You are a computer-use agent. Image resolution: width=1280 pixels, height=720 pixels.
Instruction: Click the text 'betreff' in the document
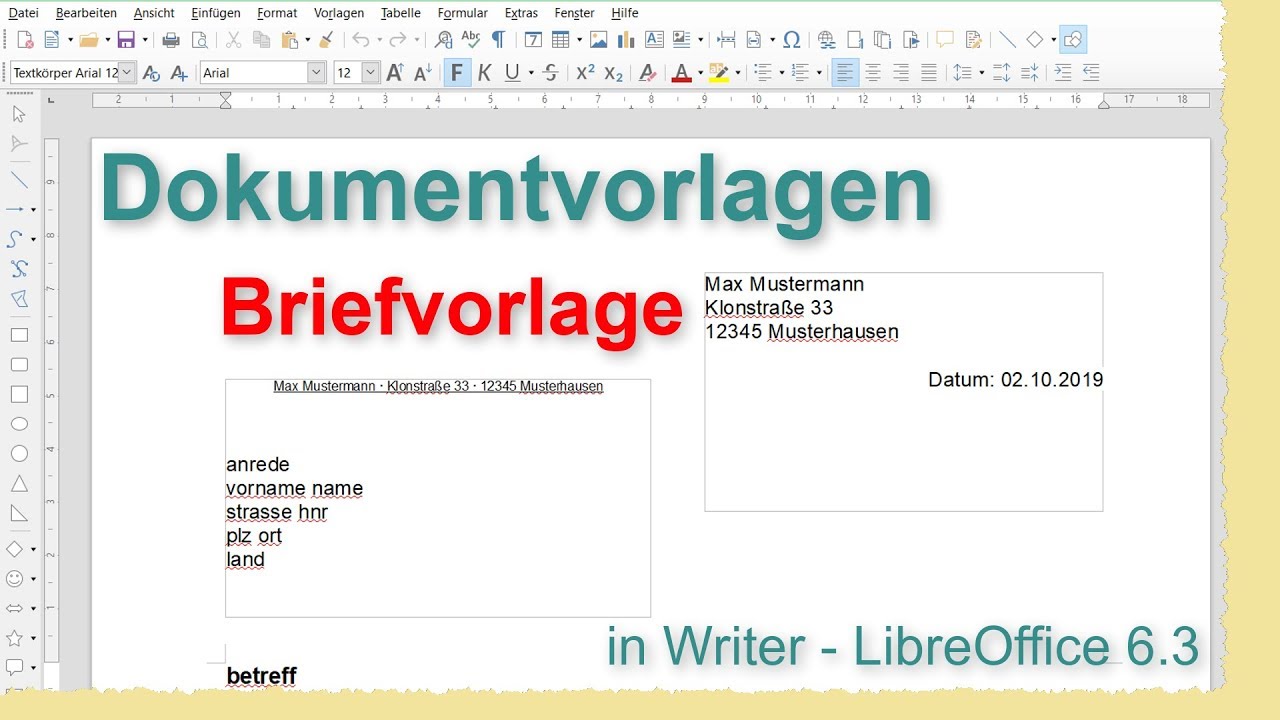[x=262, y=676]
